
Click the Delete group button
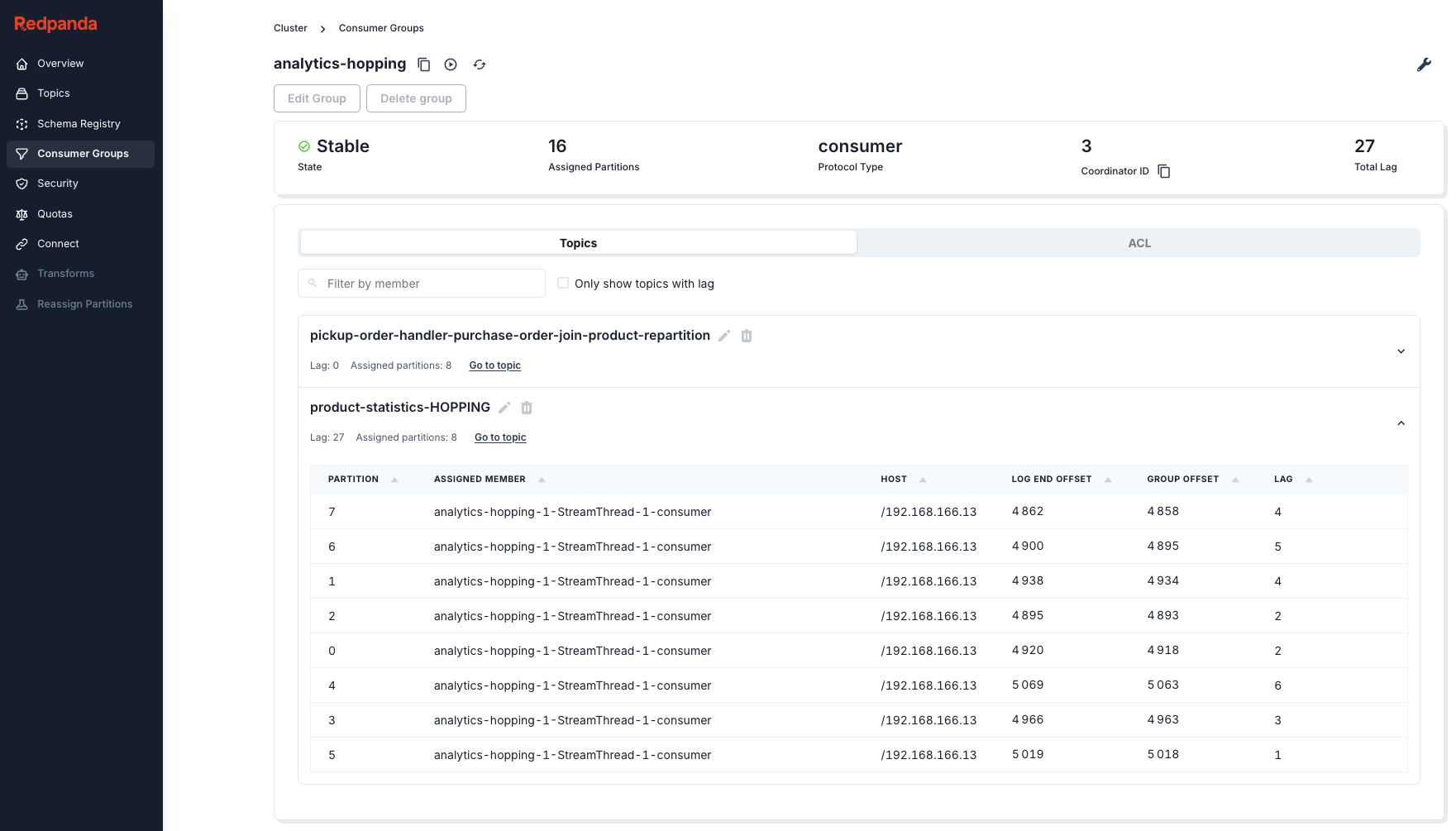coord(416,98)
